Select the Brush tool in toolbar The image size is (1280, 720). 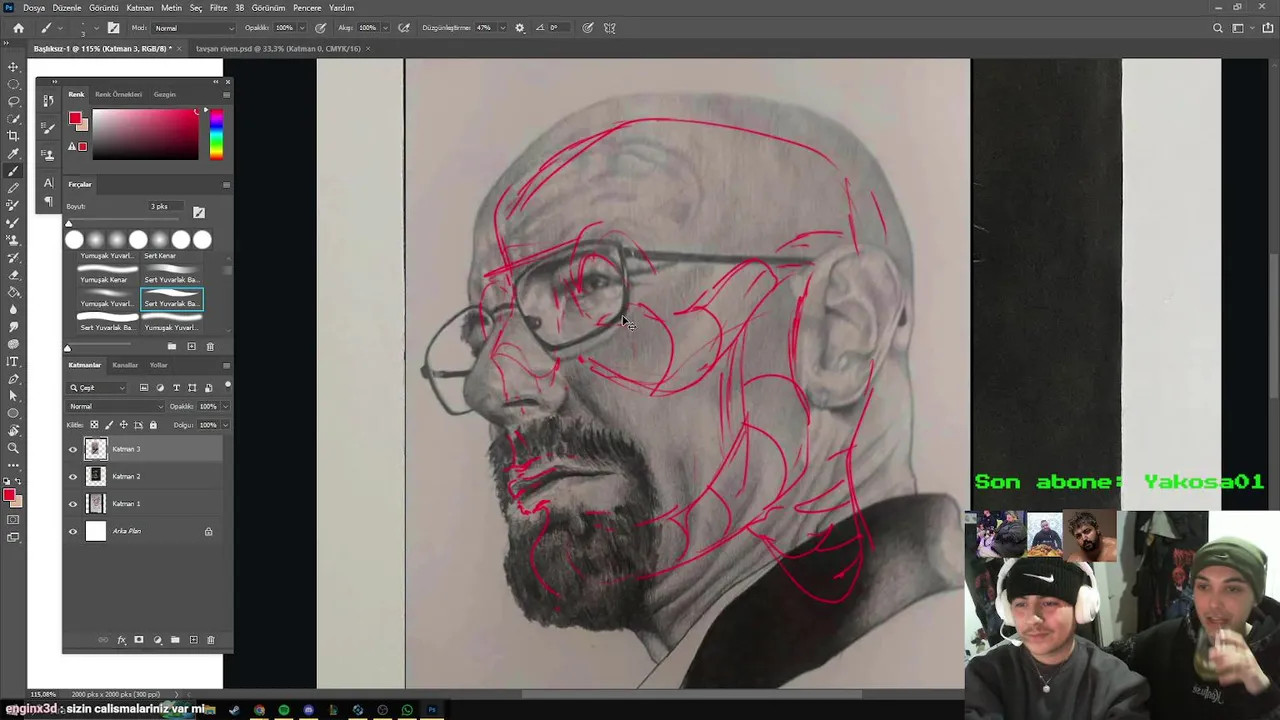13,171
